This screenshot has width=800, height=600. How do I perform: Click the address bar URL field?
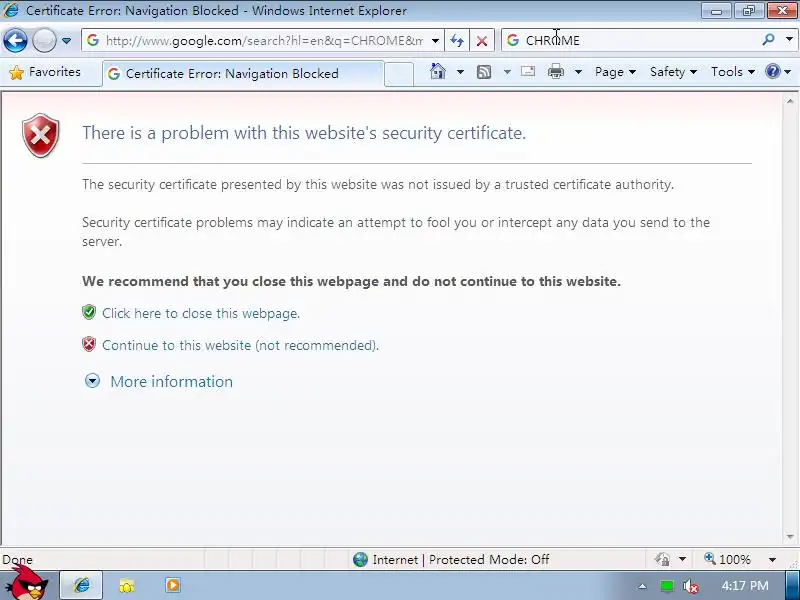point(264,40)
